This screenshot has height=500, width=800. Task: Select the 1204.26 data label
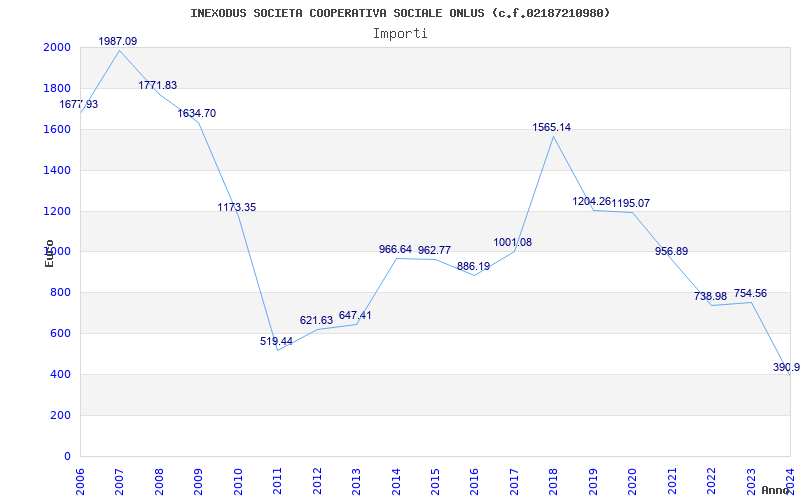(x=592, y=201)
